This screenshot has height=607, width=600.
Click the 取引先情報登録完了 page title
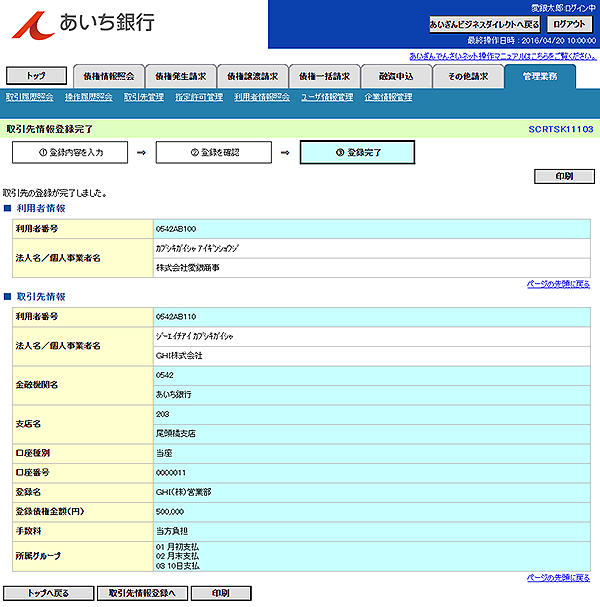pyautogui.click(x=49, y=130)
